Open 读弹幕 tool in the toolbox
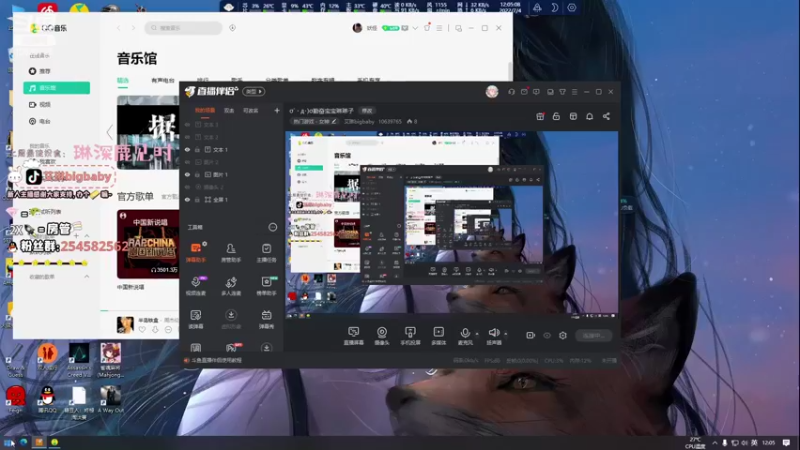This screenshot has width=800, height=450. tap(196, 319)
